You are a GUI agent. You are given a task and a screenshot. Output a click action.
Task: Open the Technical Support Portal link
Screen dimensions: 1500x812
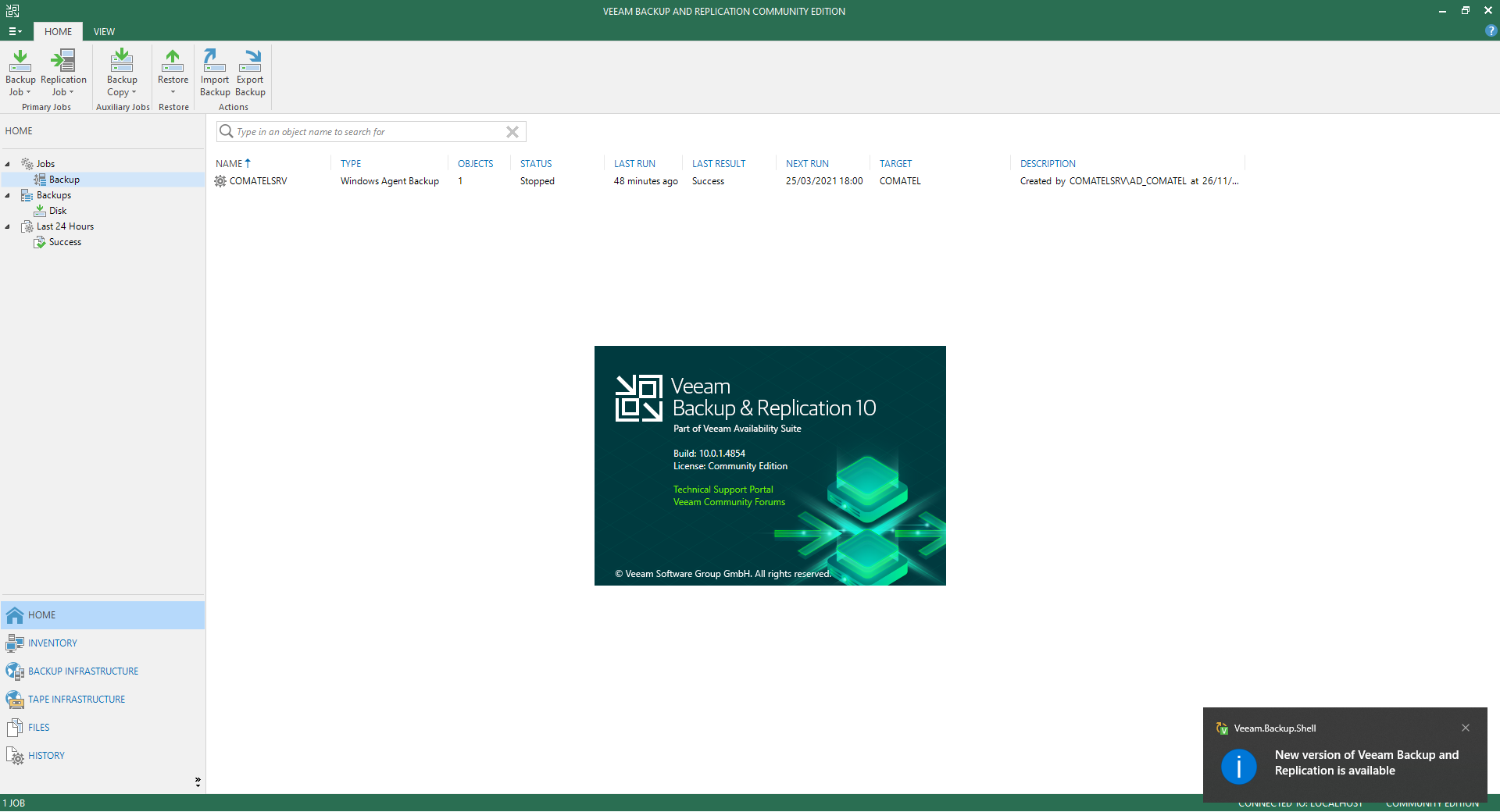pyautogui.click(x=723, y=490)
